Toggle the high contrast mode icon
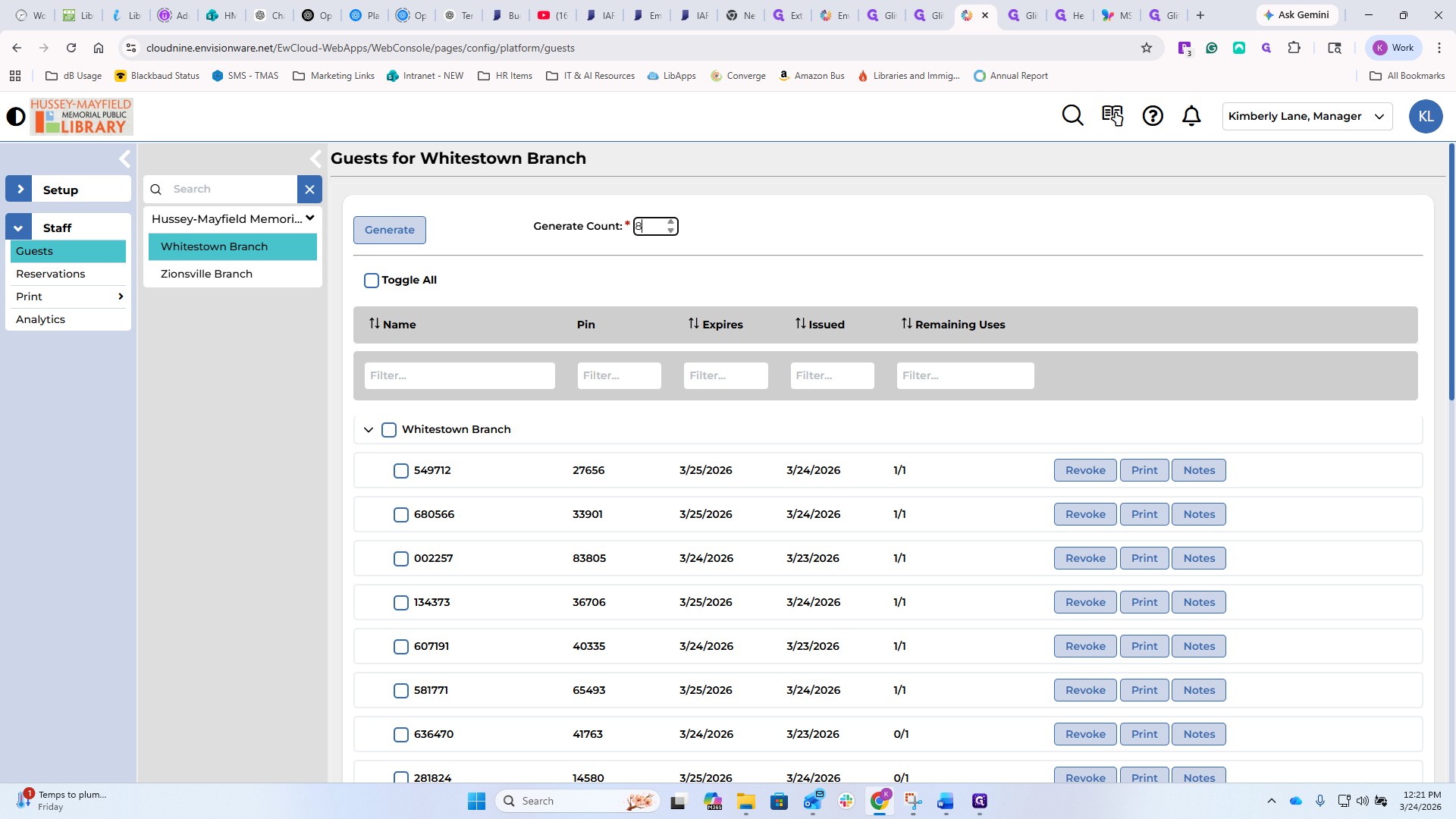This screenshot has height=819, width=1456. 16,117
